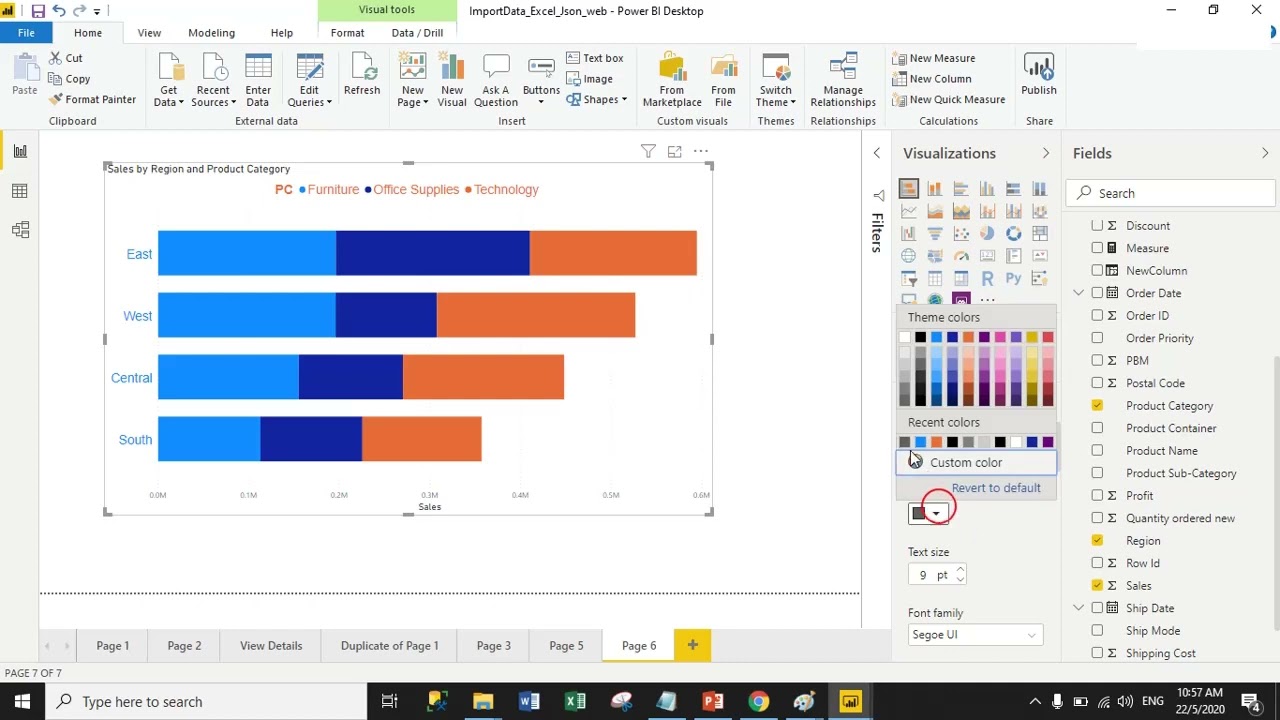Viewport: 1280px width, 720px height.
Task: Pick the line chart visualization
Action: click(x=908, y=211)
